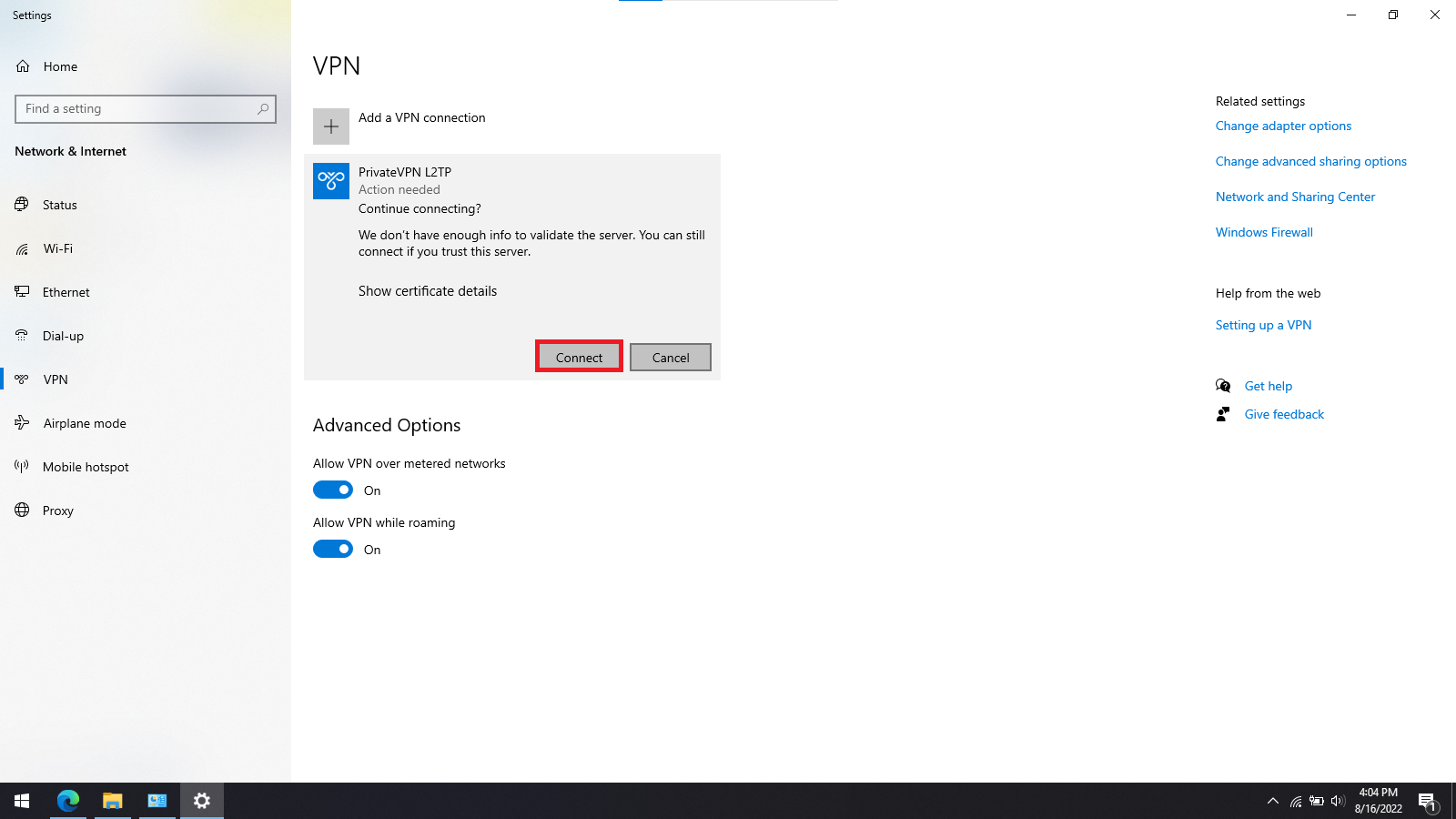1456x819 pixels.
Task: Go to the Proxy settings page
Action: [x=58, y=511]
